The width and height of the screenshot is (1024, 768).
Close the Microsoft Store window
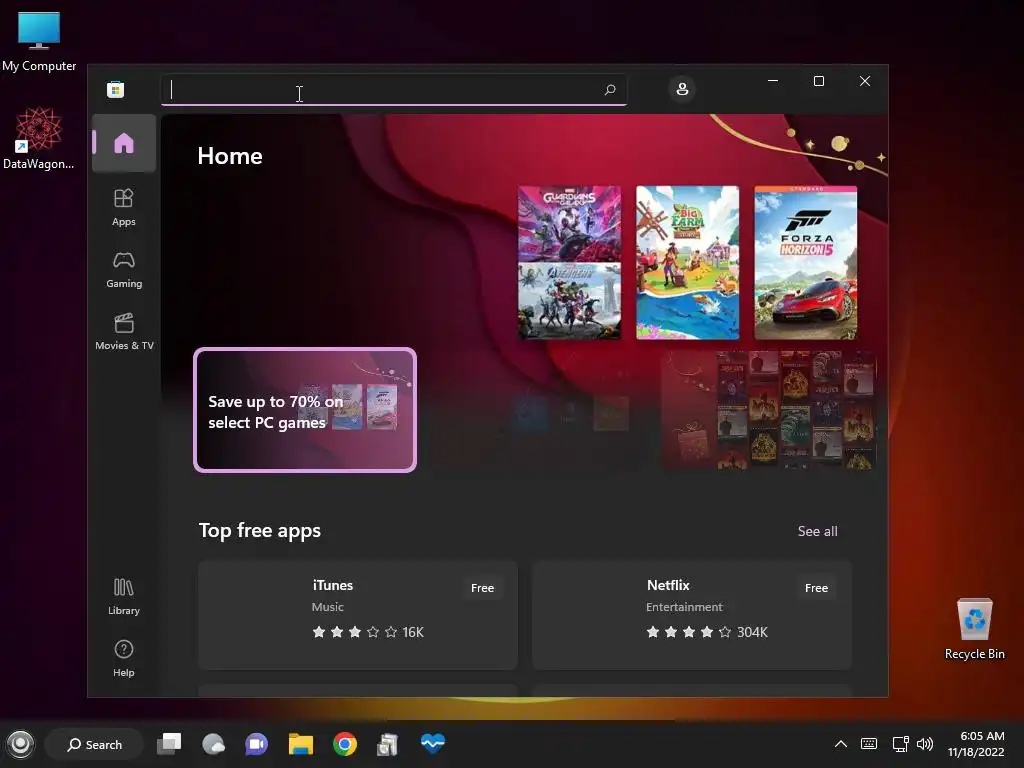(865, 81)
